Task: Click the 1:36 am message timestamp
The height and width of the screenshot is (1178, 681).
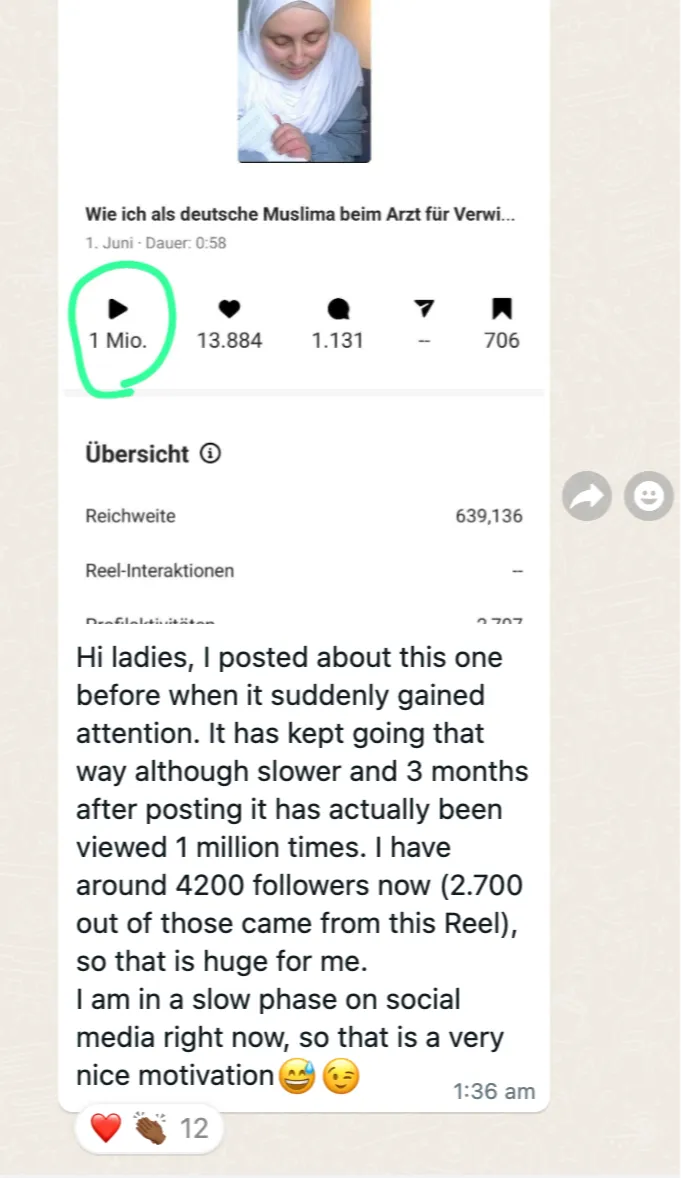Action: click(x=494, y=1092)
